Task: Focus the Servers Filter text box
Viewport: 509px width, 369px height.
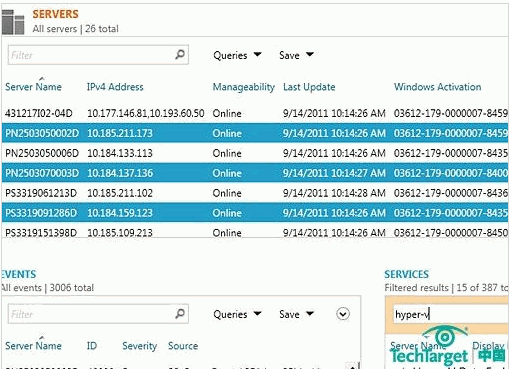Action: (x=91, y=55)
